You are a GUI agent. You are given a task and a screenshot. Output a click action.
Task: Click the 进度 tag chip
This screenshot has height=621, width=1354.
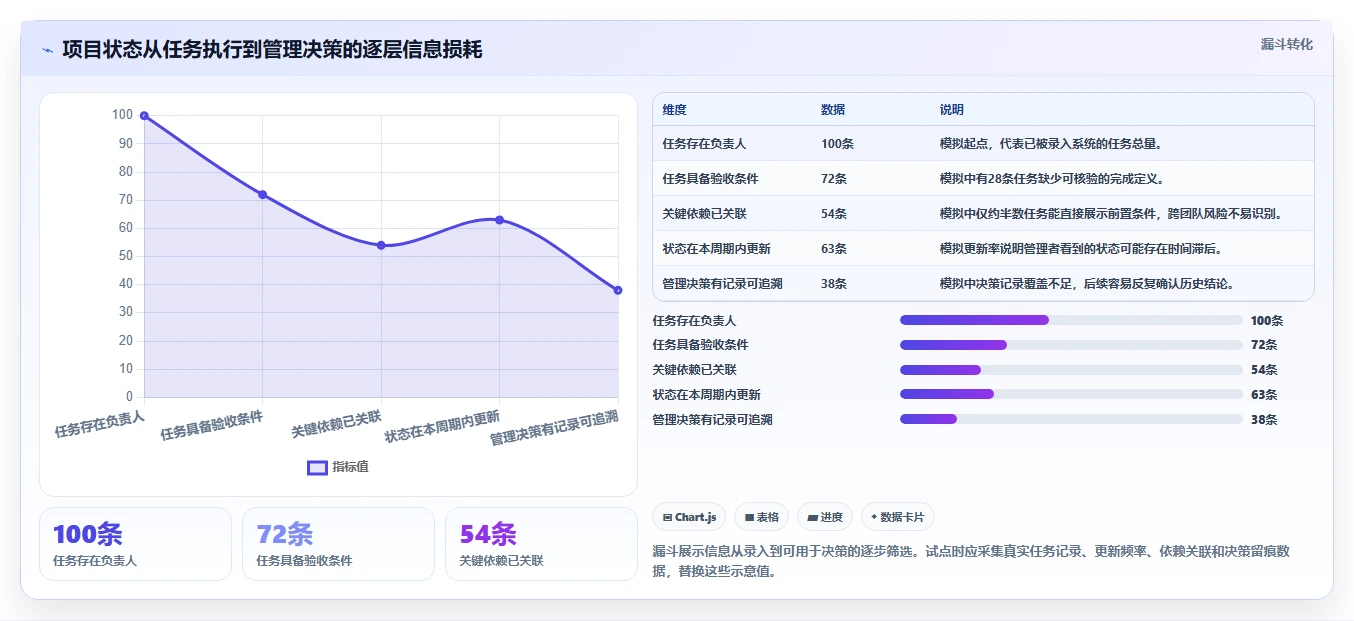pyautogui.click(x=825, y=517)
